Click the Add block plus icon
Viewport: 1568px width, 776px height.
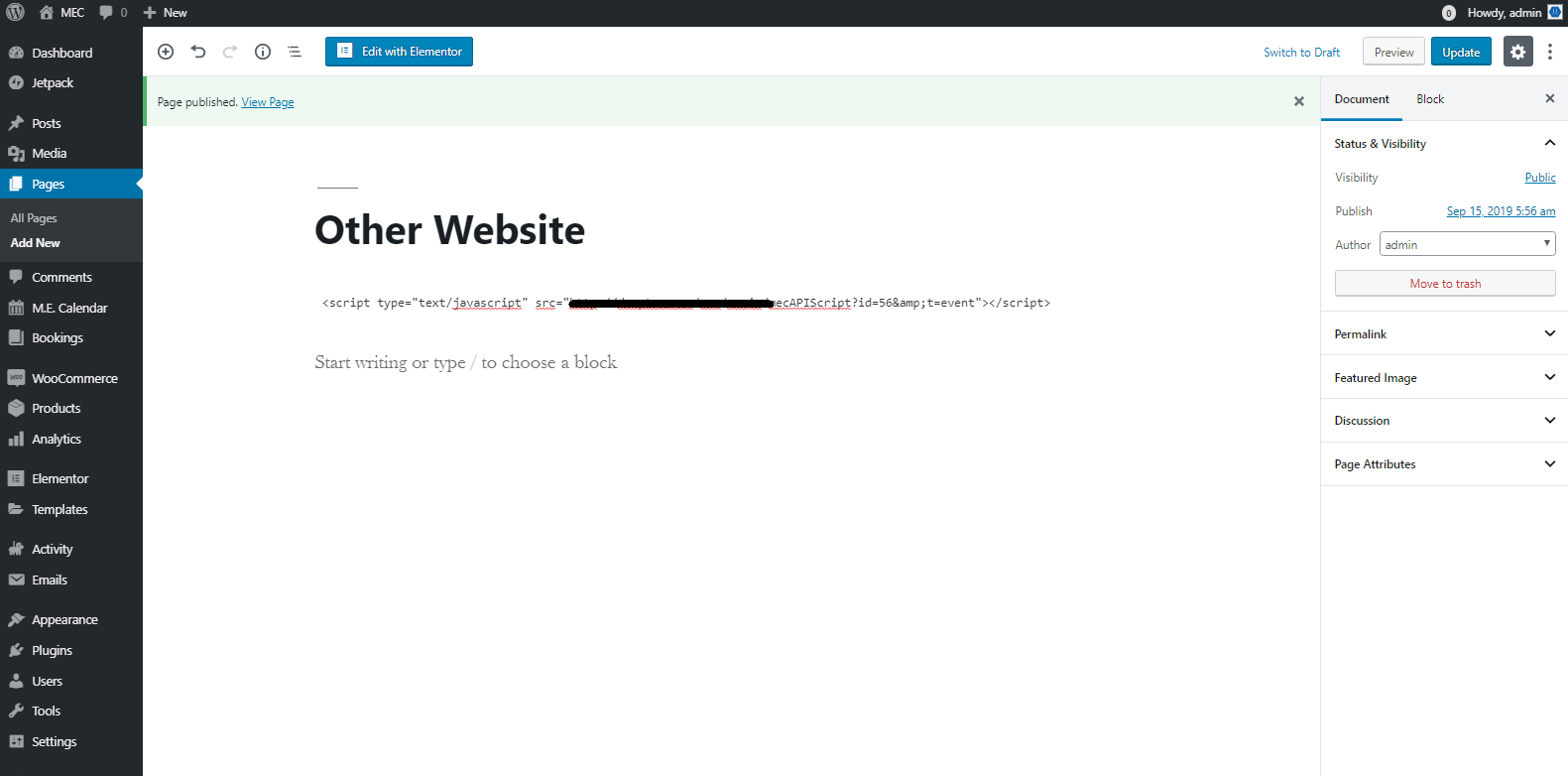(x=166, y=52)
